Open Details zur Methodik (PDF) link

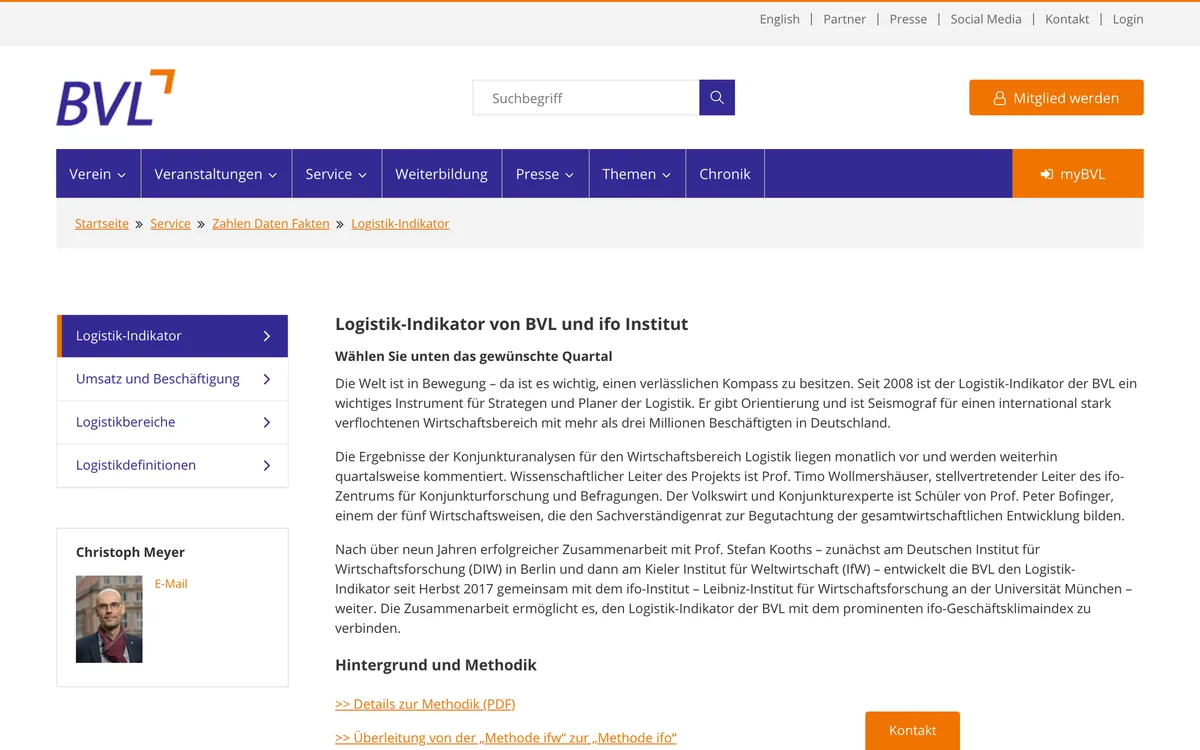click(x=425, y=704)
